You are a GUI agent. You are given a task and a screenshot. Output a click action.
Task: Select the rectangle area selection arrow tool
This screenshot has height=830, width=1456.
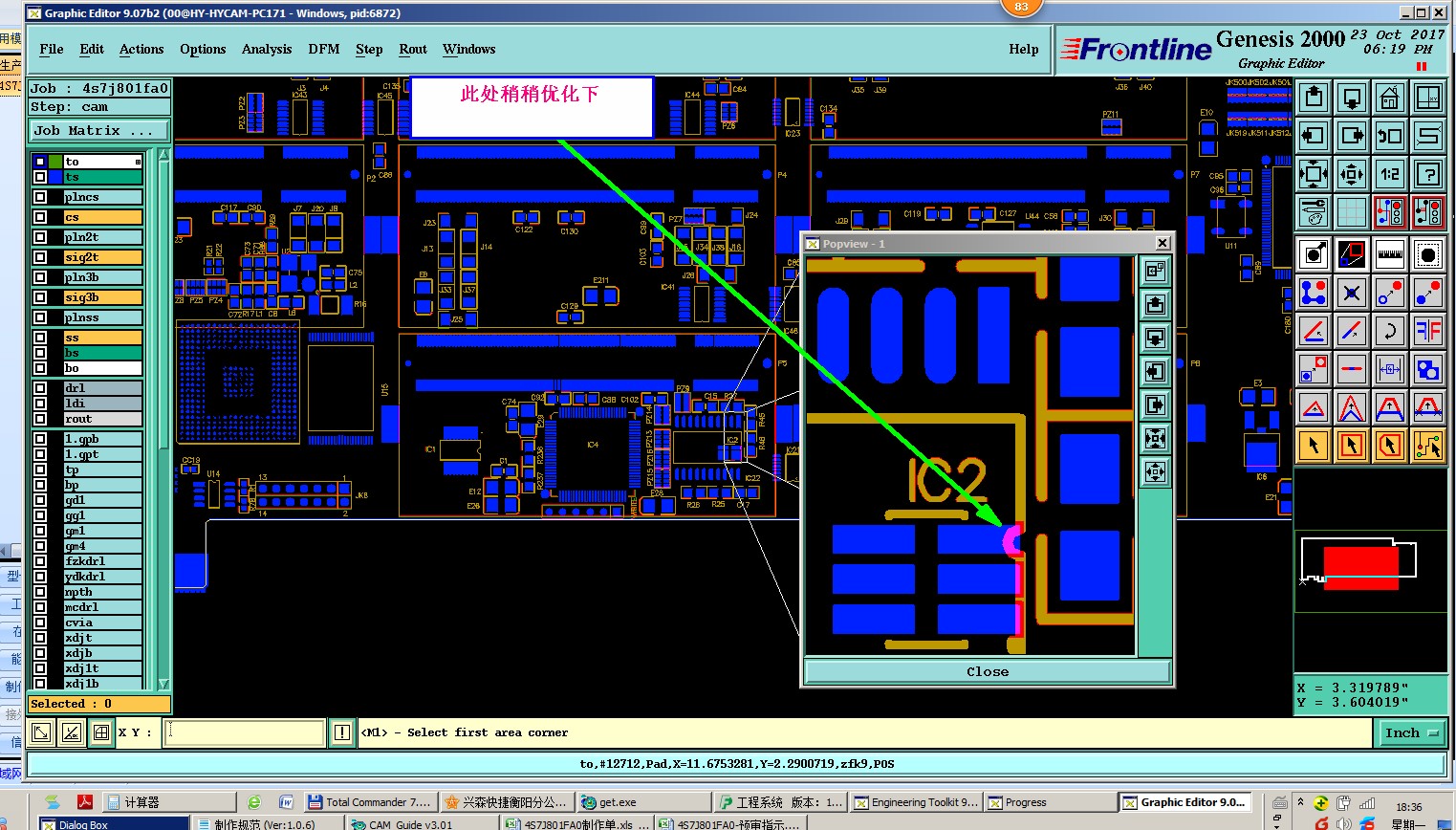(1352, 445)
